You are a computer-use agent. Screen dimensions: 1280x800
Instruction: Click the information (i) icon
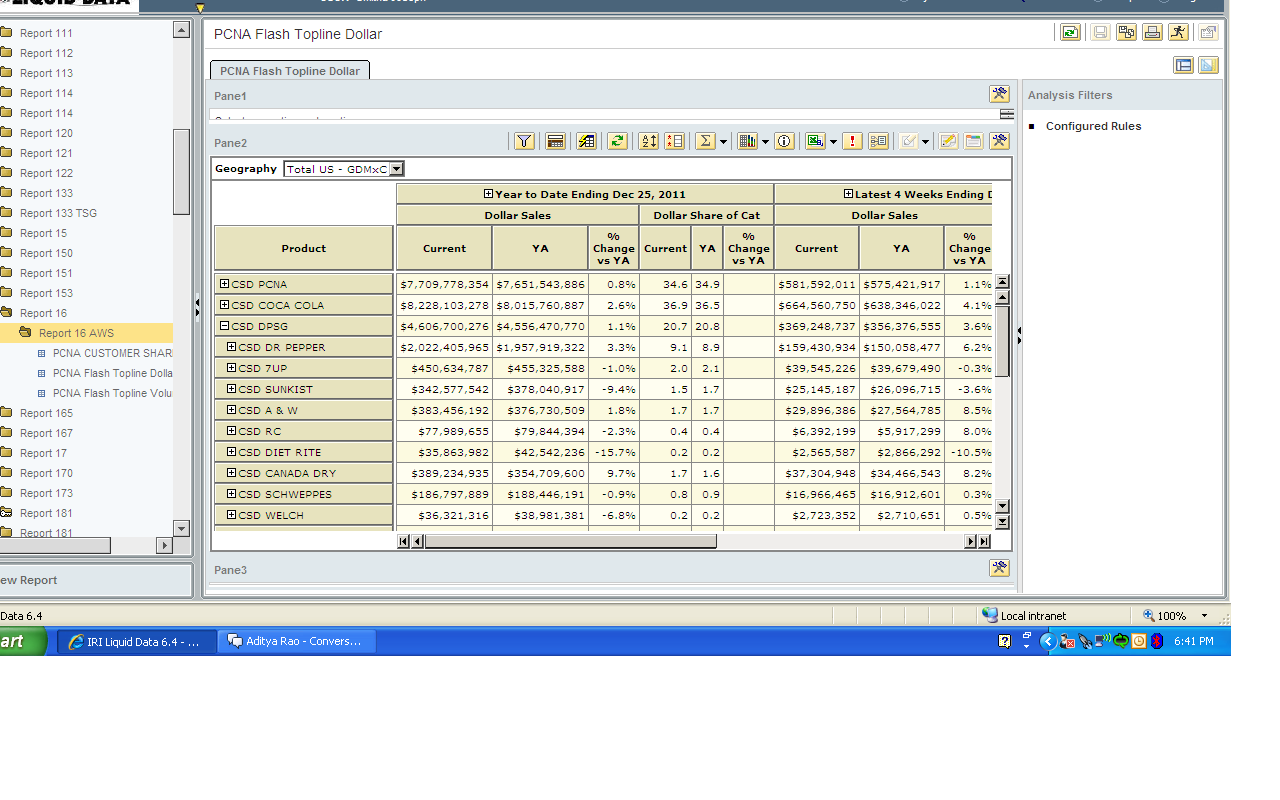(784, 141)
